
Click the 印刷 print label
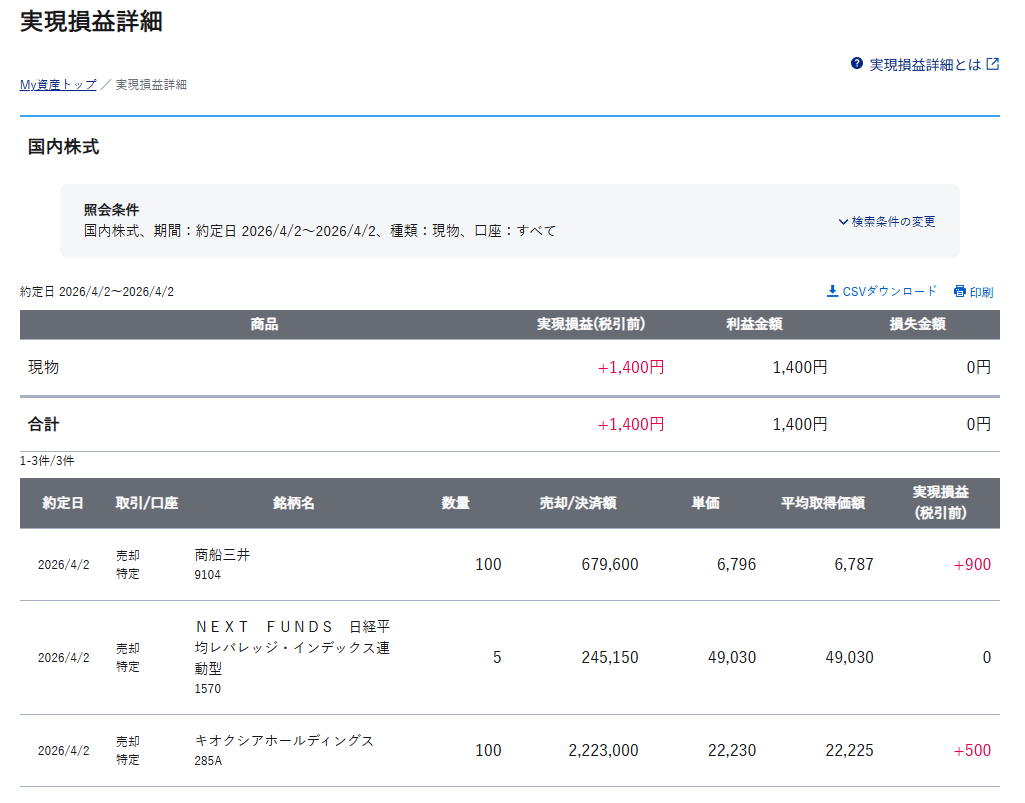[981, 293]
